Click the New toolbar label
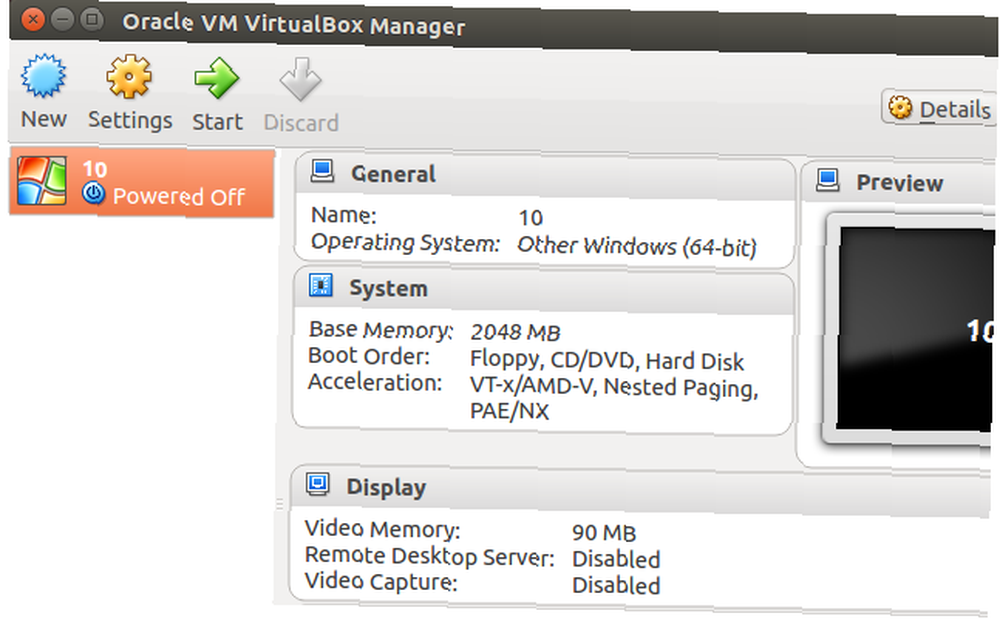This screenshot has height=619, width=1000. pos(43,119)
